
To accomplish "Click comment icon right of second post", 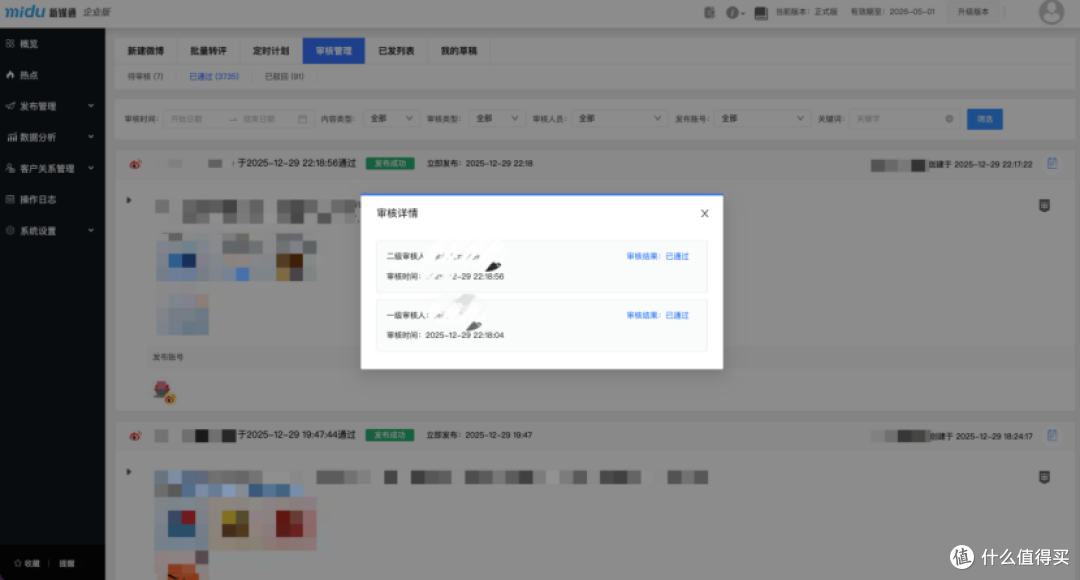I will [x=1044, y=477].
